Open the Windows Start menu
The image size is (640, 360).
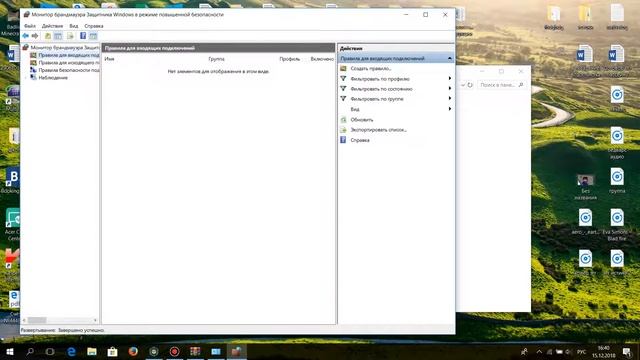(10, 351)
